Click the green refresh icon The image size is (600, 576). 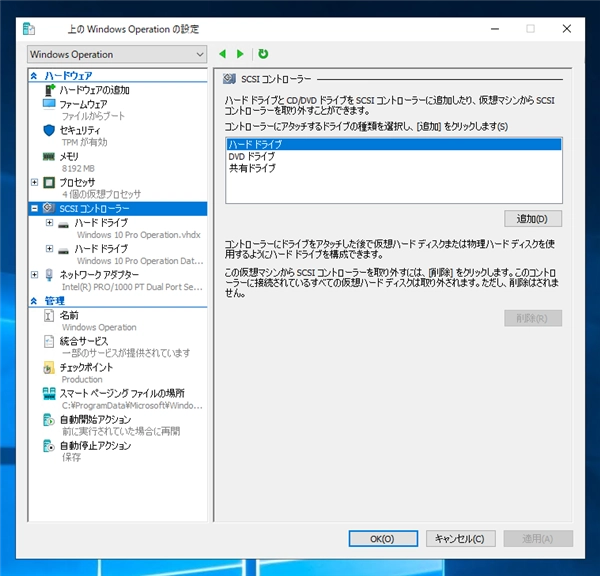[263, 54]
